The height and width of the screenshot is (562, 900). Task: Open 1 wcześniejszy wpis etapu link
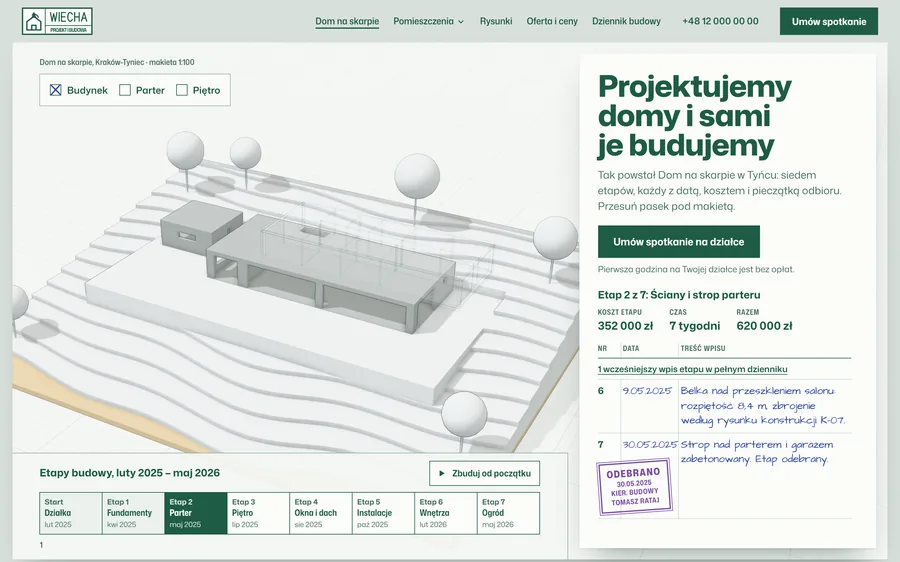pos(692,369)
